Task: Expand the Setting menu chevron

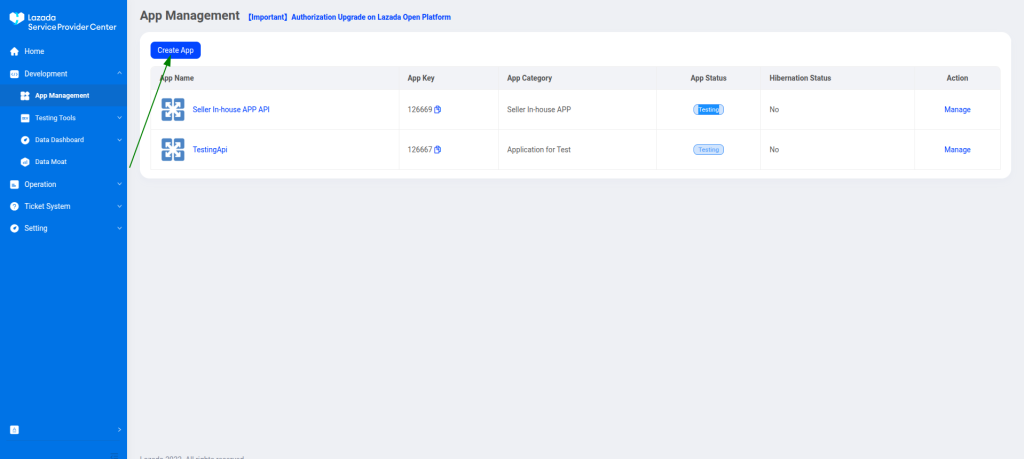Action: pos(119,228)
